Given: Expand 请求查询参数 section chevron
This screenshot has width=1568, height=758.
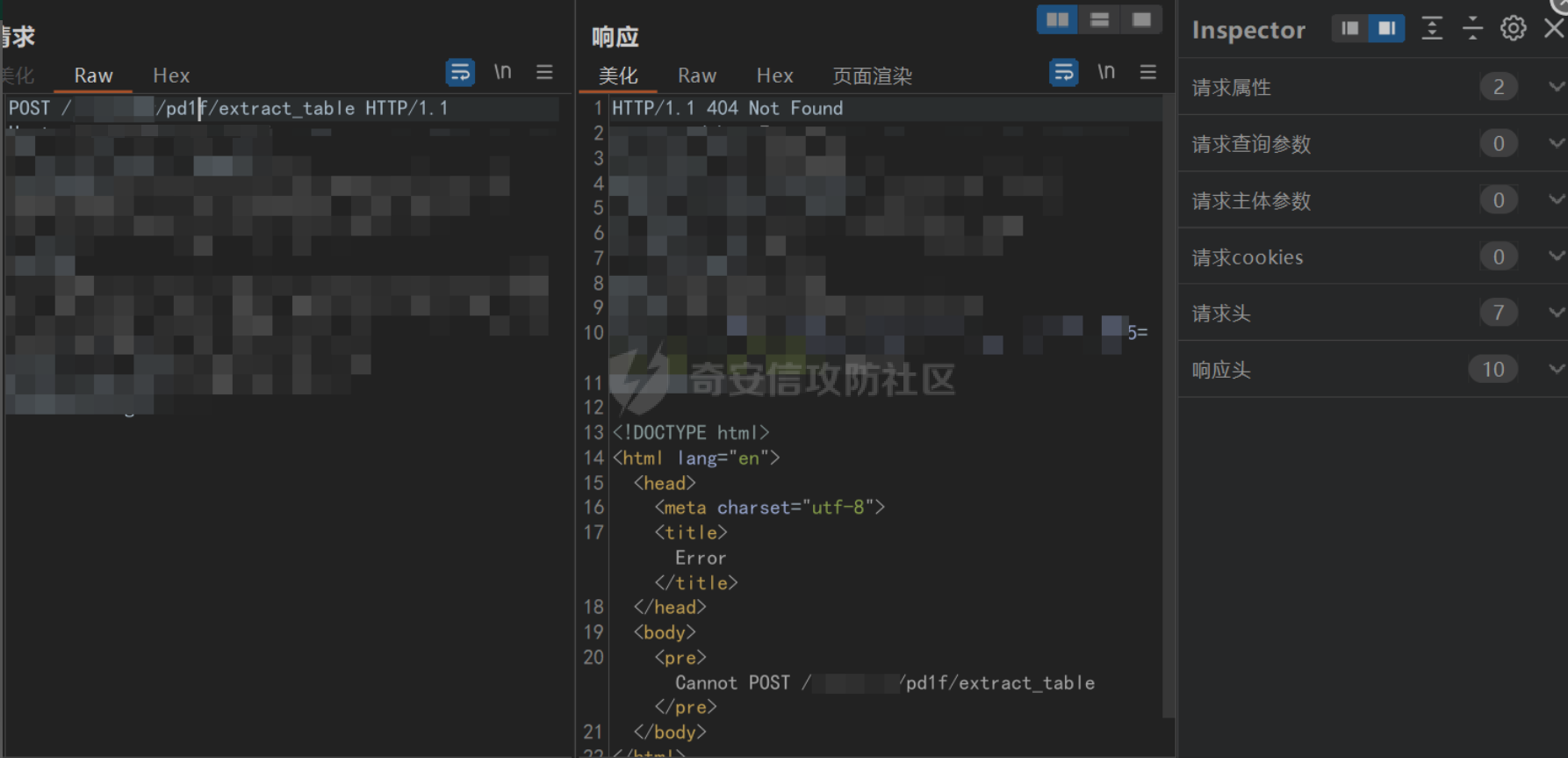Looking at the screenshot, I should pos(1556,142).
